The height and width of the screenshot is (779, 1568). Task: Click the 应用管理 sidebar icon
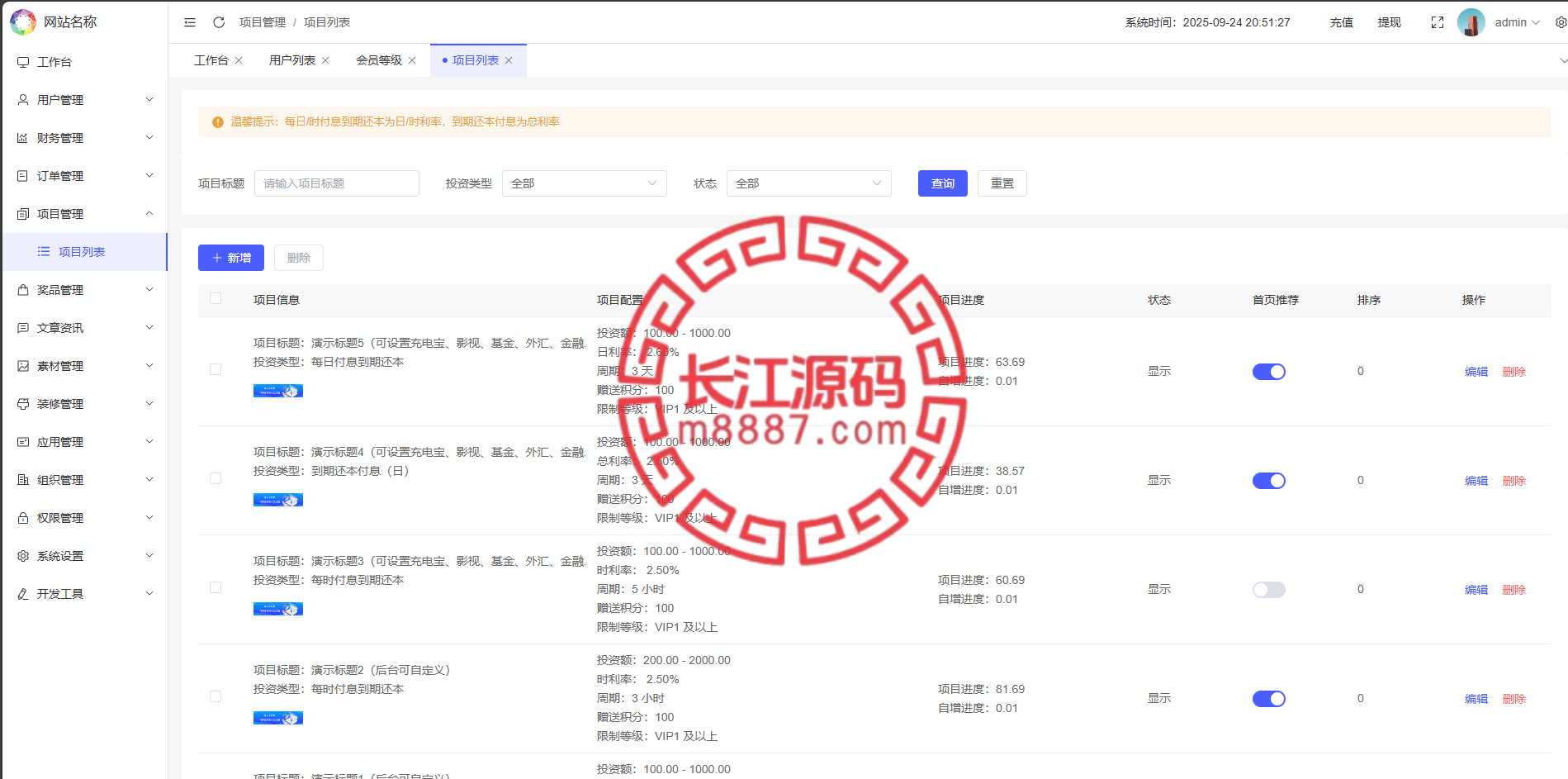[x=23, y=442]
